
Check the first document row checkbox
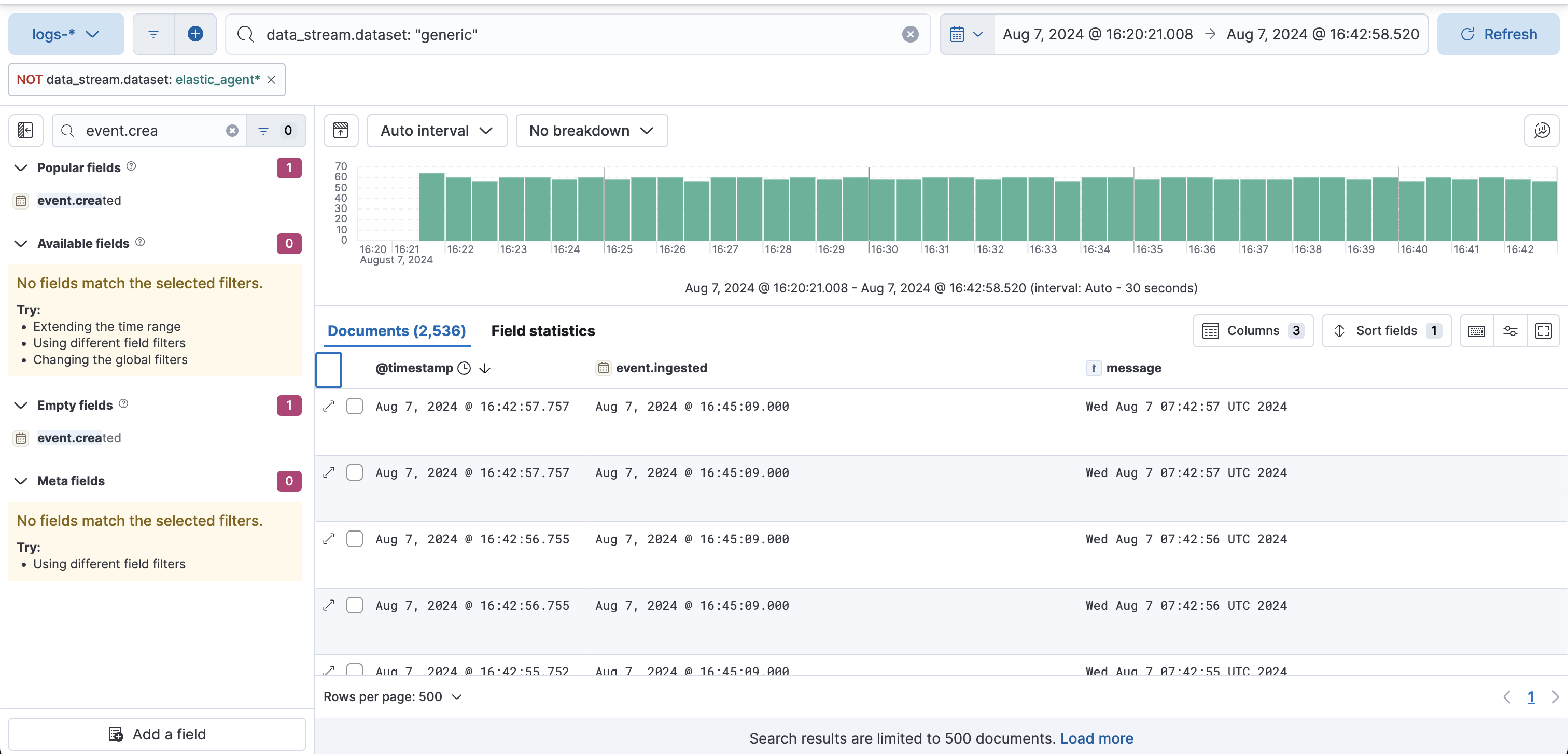354,406
